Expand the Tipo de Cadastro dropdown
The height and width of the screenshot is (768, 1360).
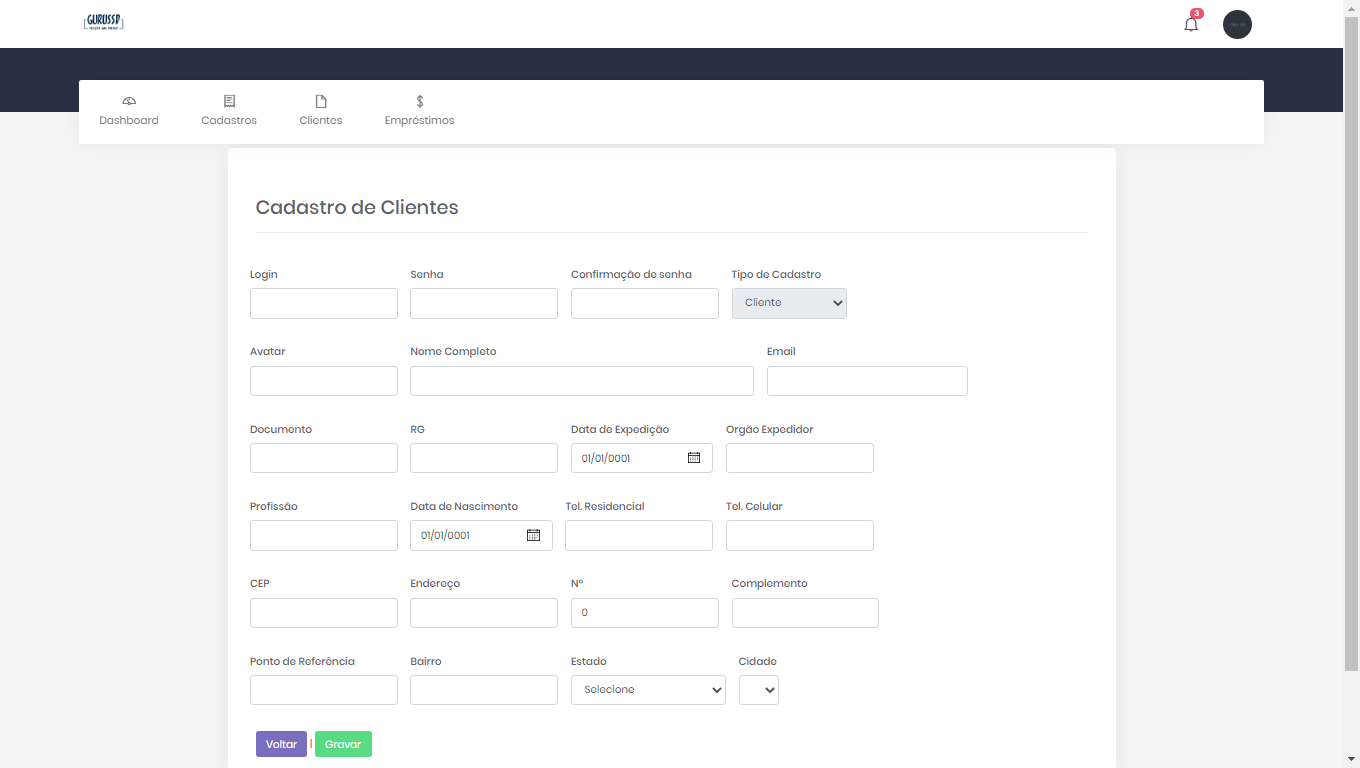point(789,303)
